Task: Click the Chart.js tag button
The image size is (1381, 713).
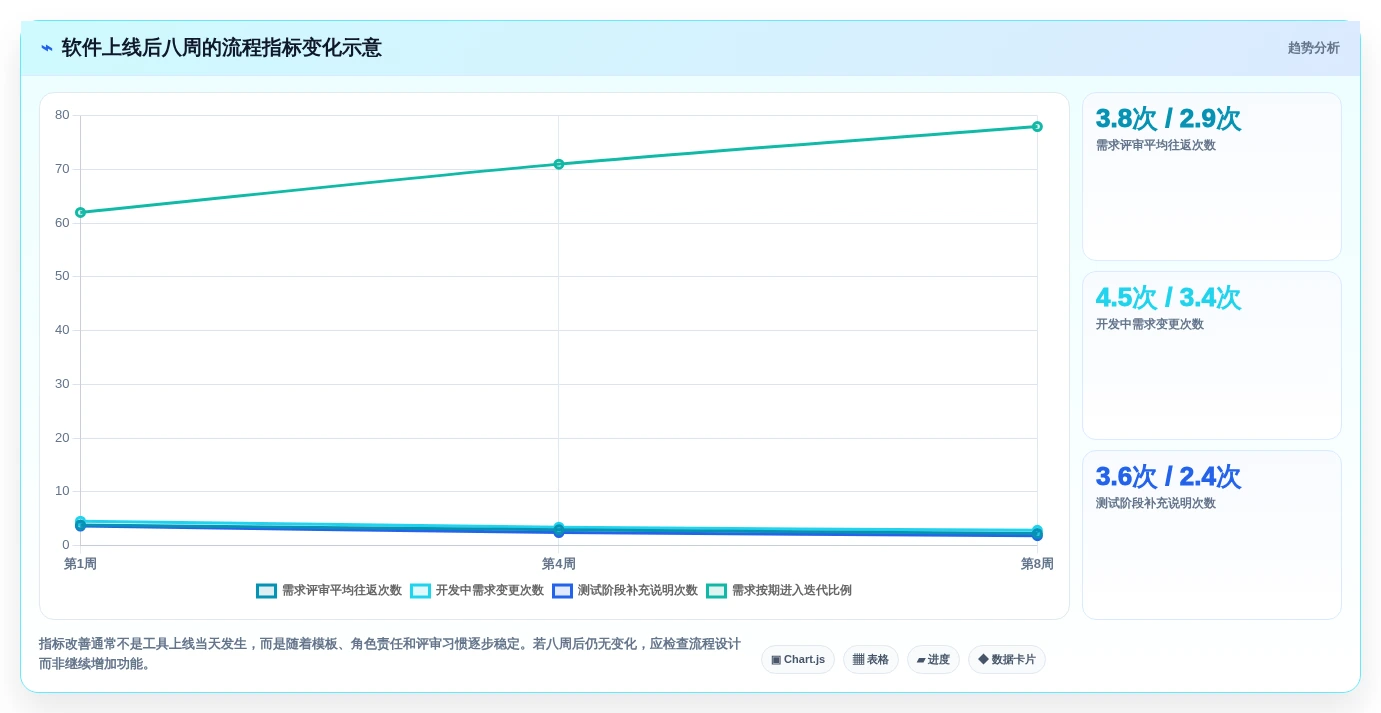Action: coord(798,660)
